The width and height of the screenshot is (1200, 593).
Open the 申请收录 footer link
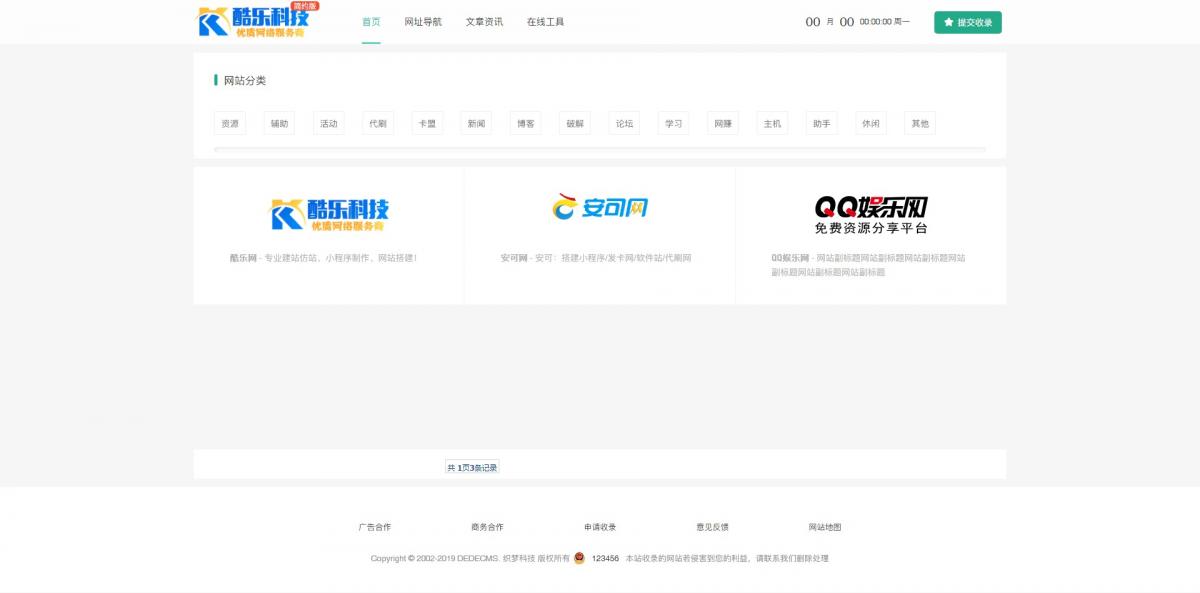click(600, 527)
